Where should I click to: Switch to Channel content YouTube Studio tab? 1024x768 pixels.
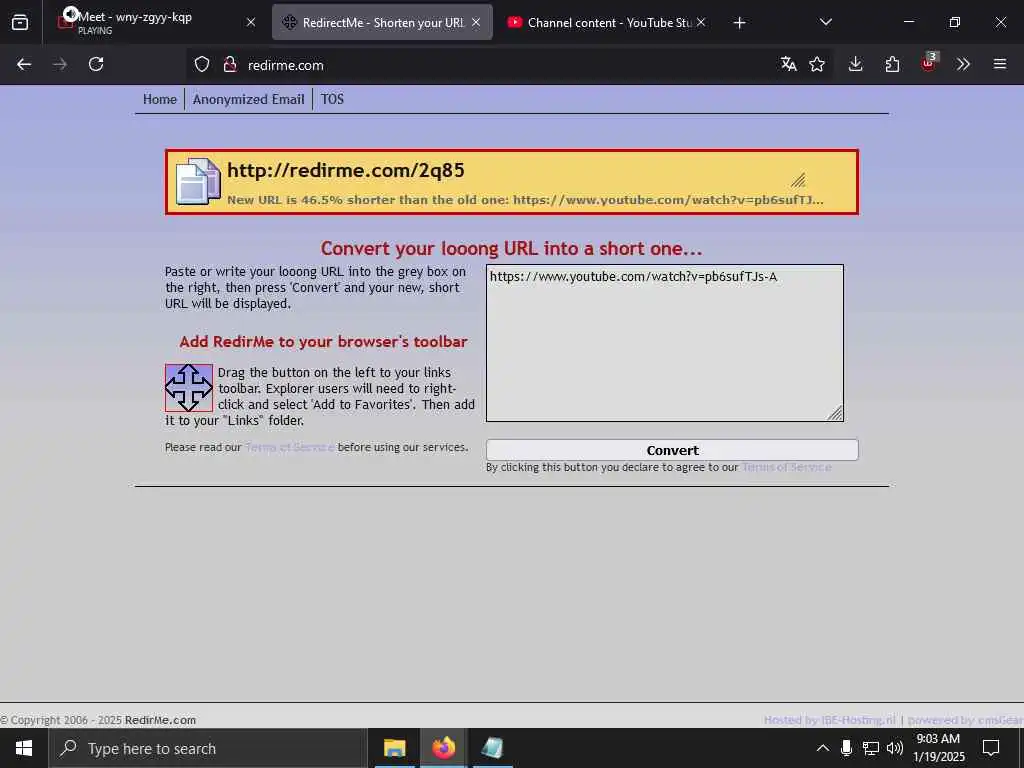607,22
